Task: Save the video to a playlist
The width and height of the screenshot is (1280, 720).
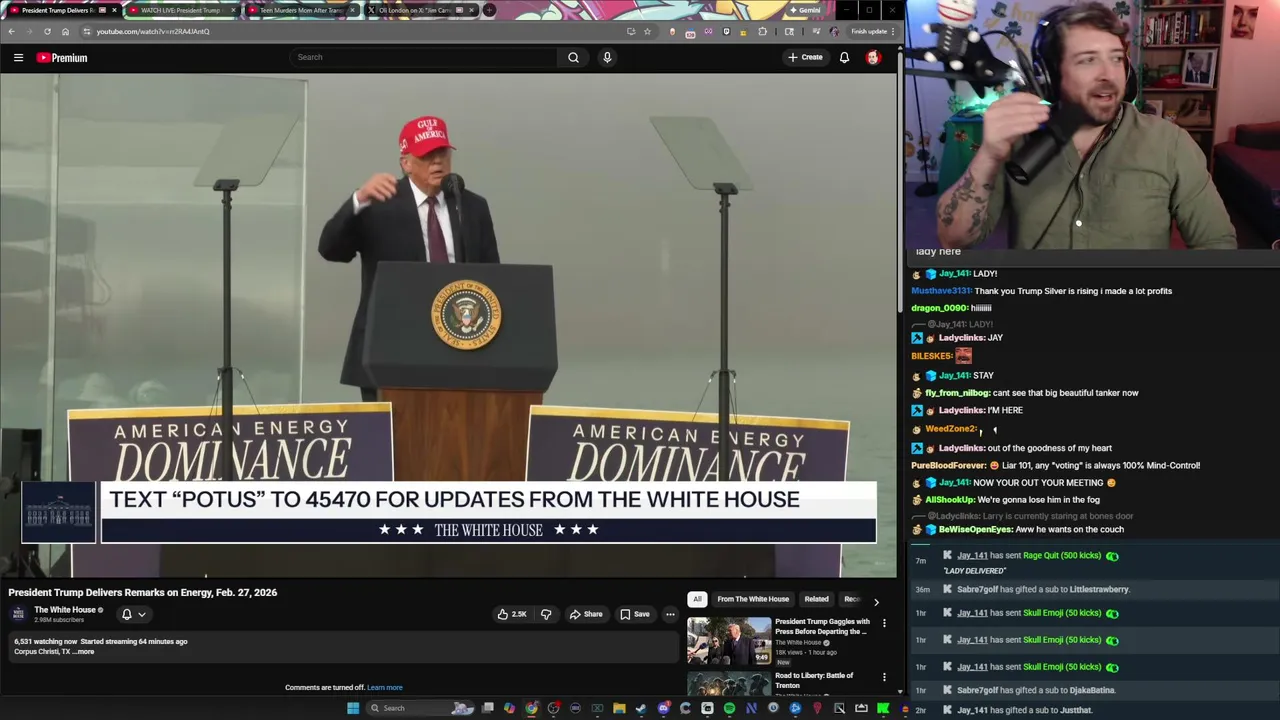Action: click(x=635, y=614)
